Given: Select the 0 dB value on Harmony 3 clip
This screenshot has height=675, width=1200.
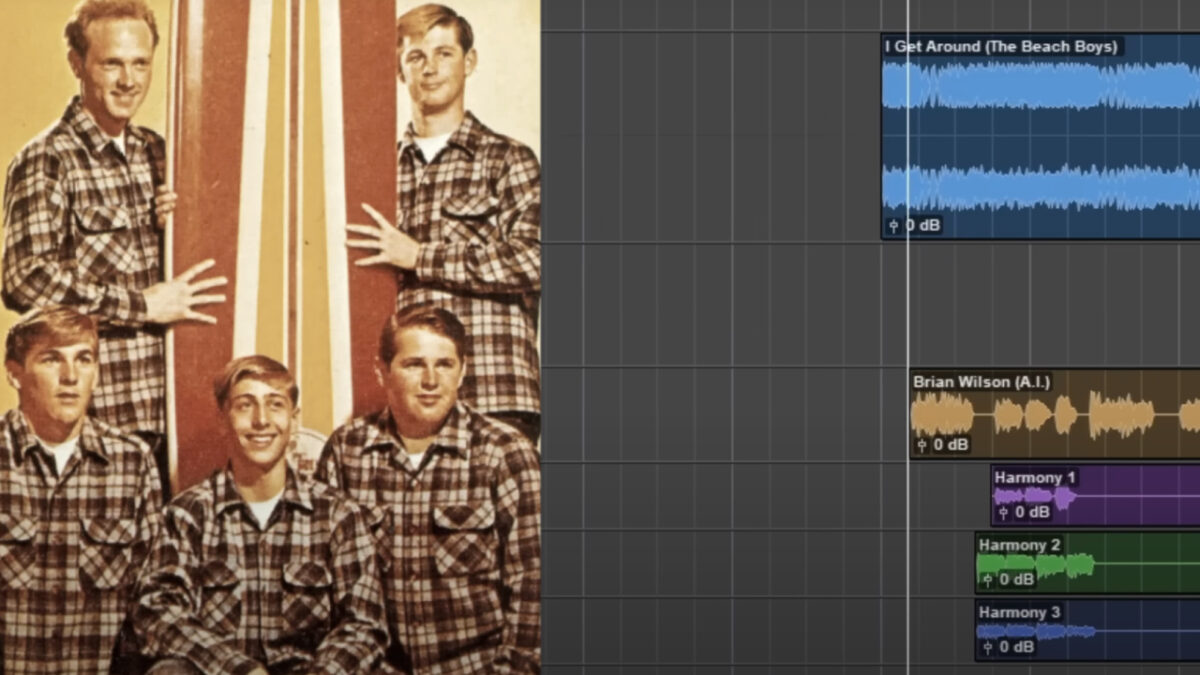Looking at the screenshot, I should [x=1016, y=647].
